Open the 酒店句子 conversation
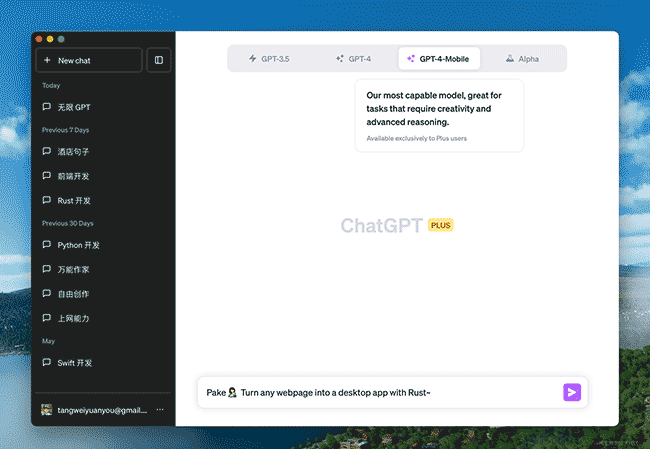This screenshot has width=650, height=449. [x=103, y=151]
